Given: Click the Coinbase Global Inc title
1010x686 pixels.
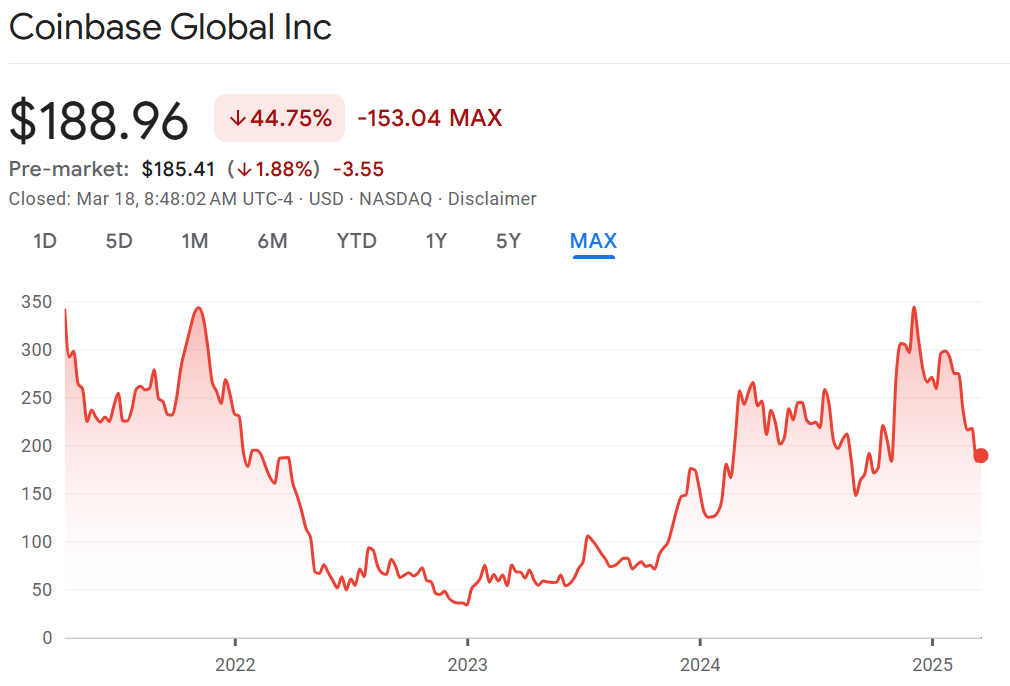Looking at the screenshot, I should click(170, 27).
